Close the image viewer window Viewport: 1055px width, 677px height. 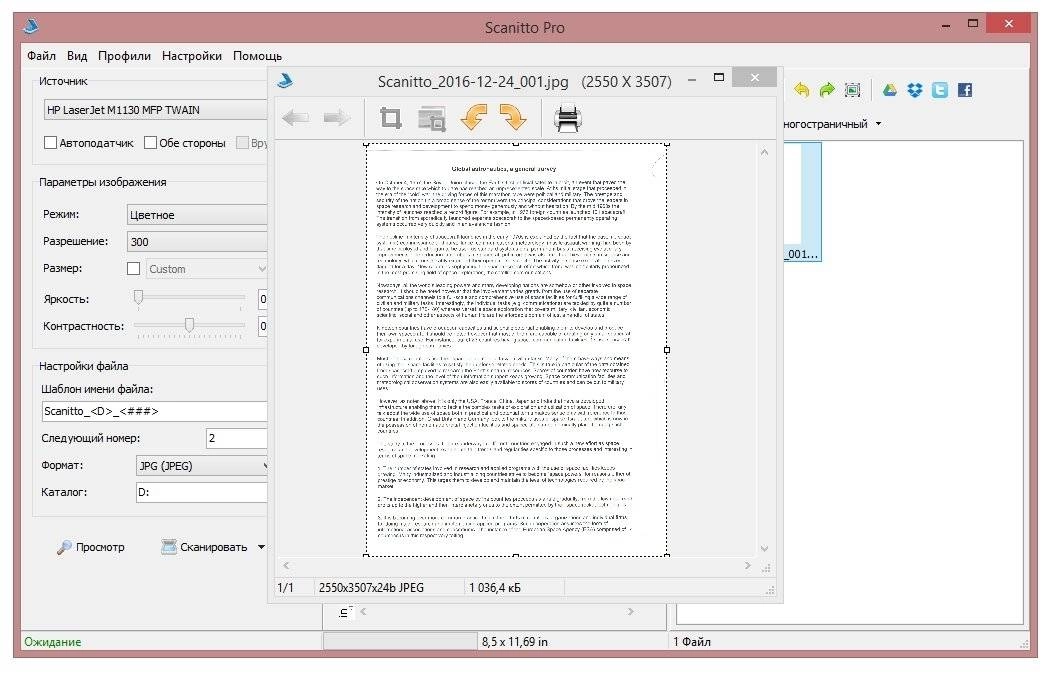[754, 77]
